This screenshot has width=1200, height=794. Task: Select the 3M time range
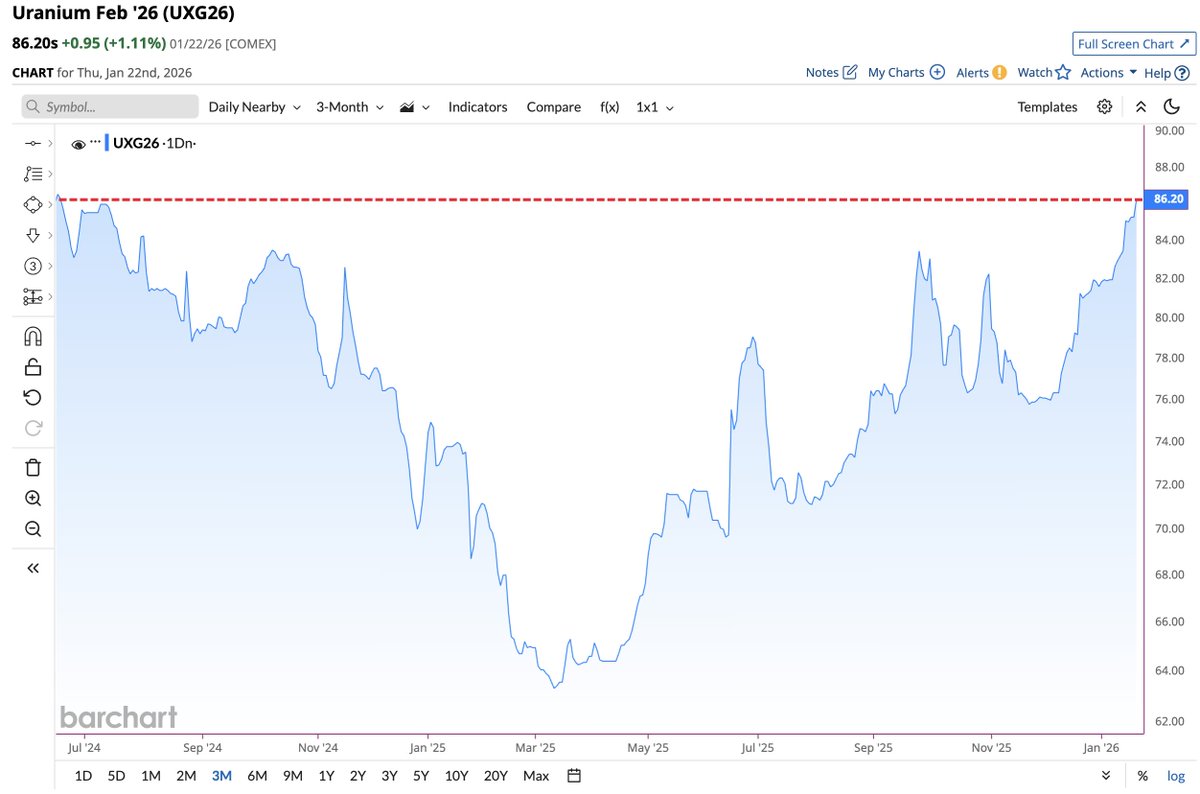[x=221, y=775]
